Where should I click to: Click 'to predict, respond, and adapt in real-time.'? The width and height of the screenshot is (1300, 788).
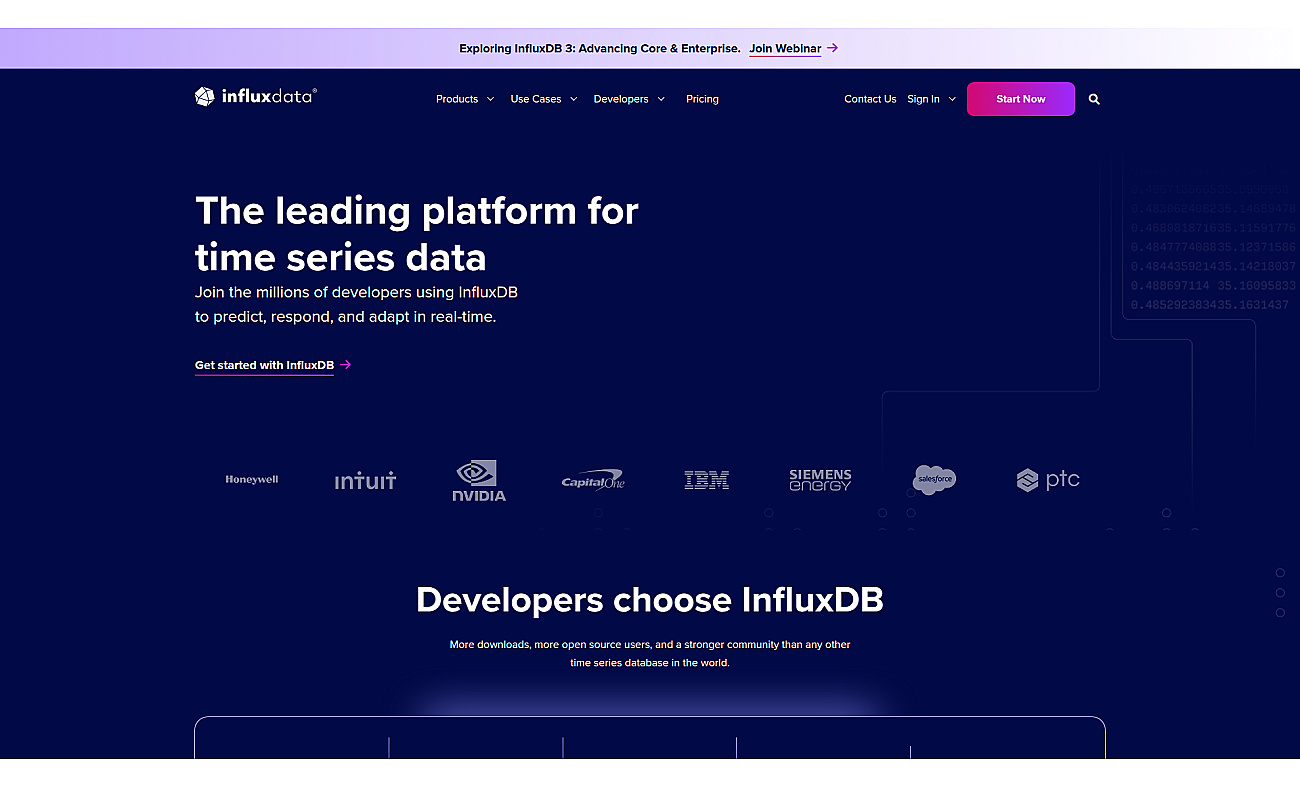(x=345, y=317)
